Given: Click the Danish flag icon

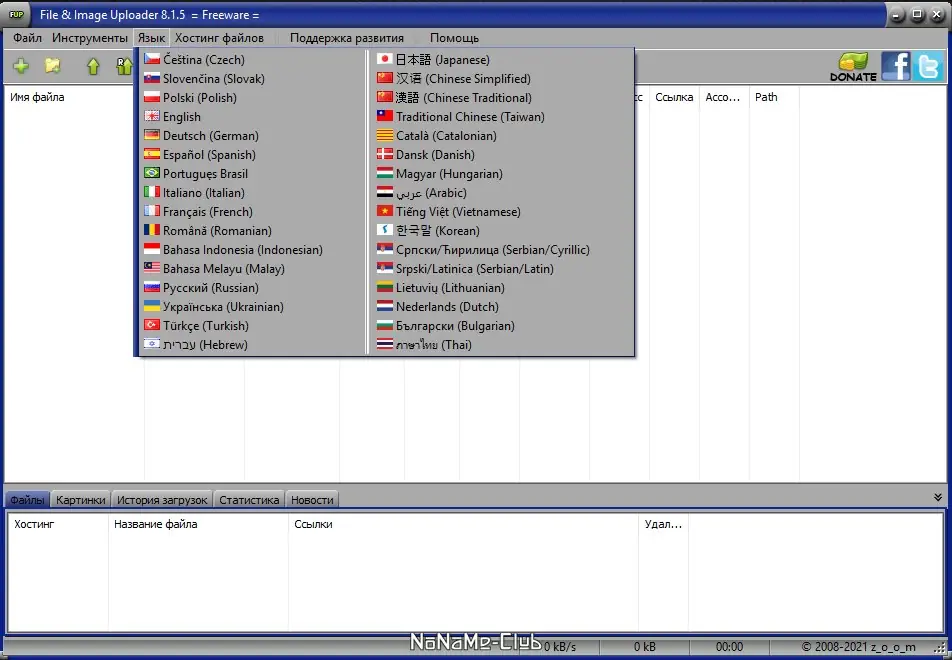Looking at the screenshot, I should 385,154.
